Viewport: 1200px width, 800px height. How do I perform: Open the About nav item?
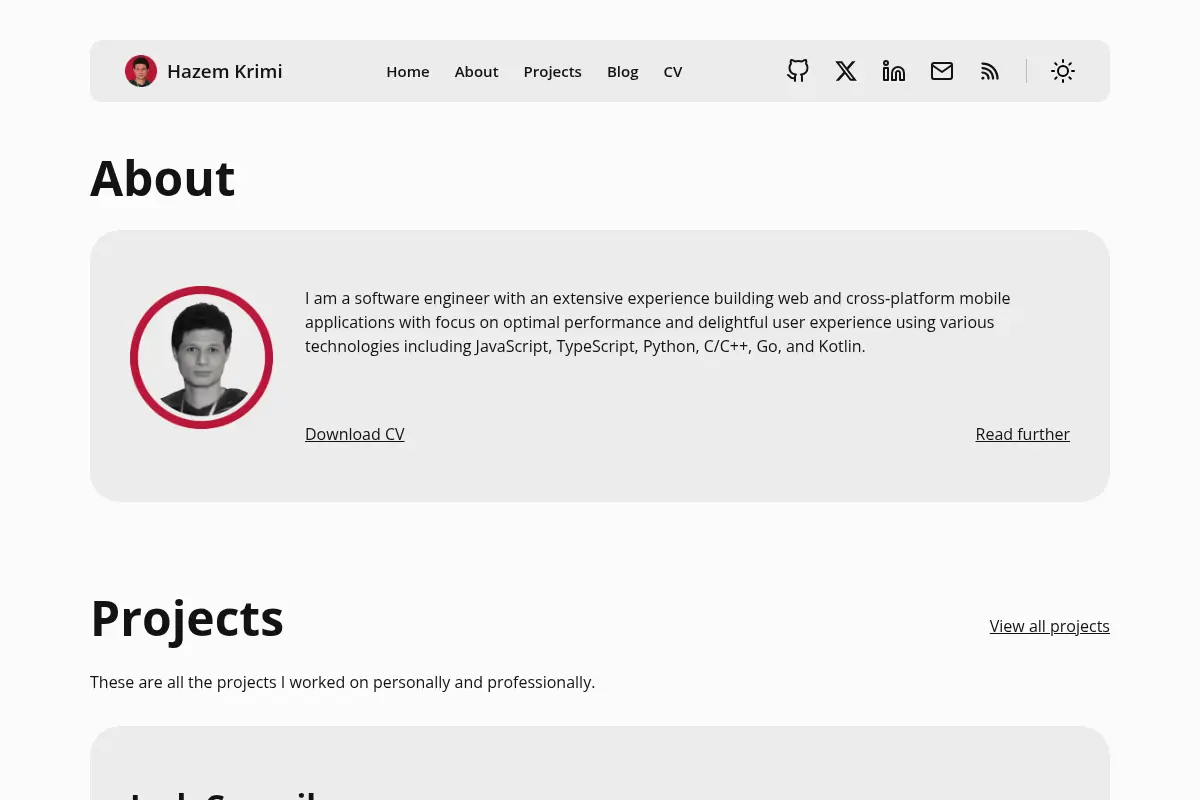tap(476, 72)
